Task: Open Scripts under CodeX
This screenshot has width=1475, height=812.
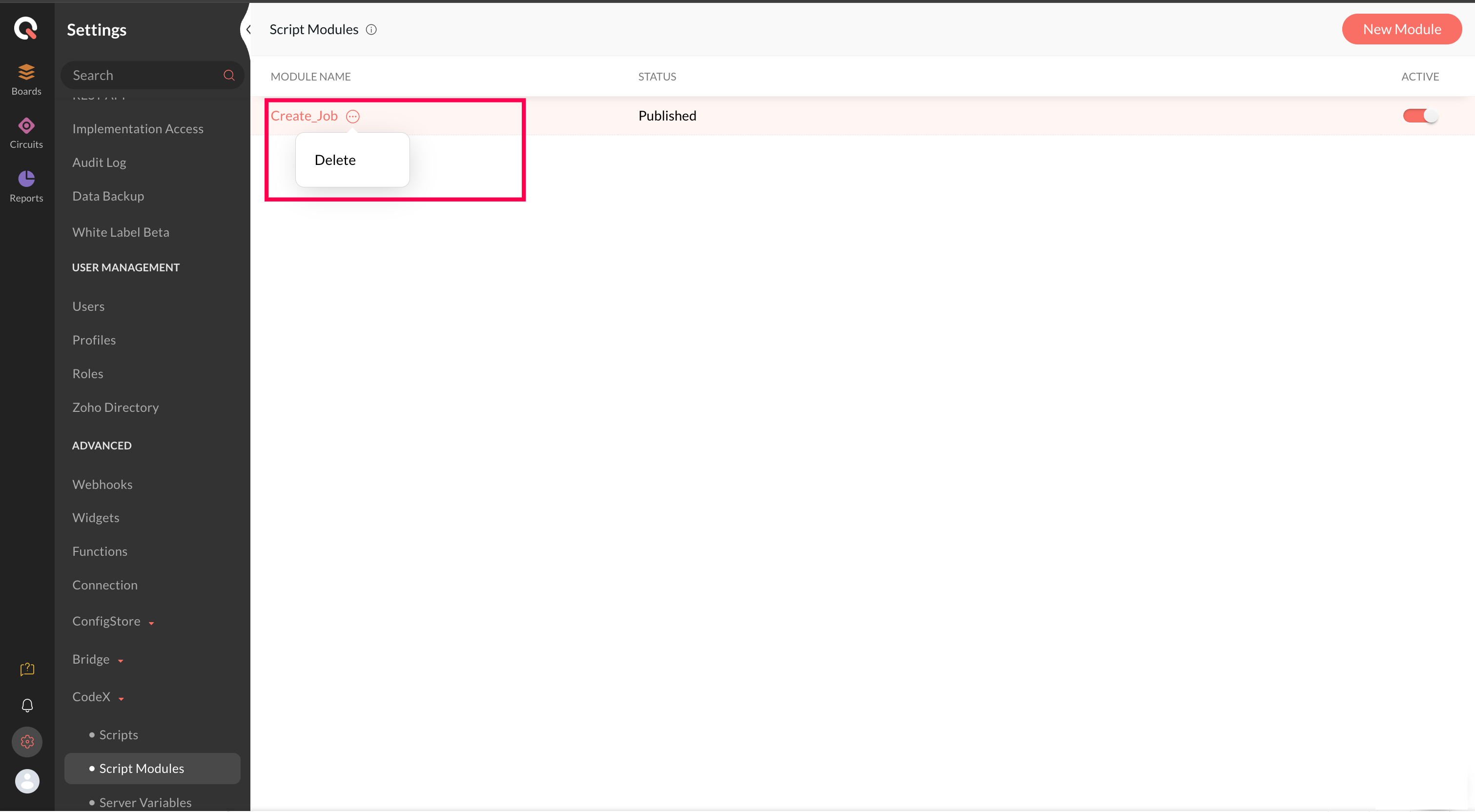Action: [x=119, y=735]
